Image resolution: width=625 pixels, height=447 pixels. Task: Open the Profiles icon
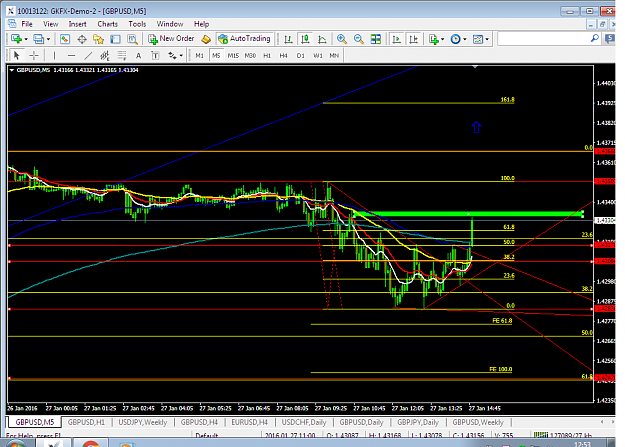38,39
